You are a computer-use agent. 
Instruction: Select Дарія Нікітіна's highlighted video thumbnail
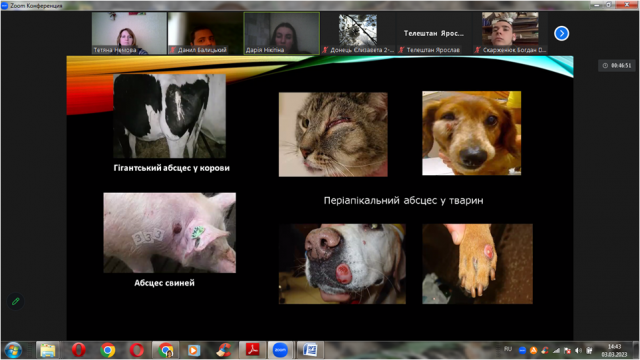pos(282,33)
